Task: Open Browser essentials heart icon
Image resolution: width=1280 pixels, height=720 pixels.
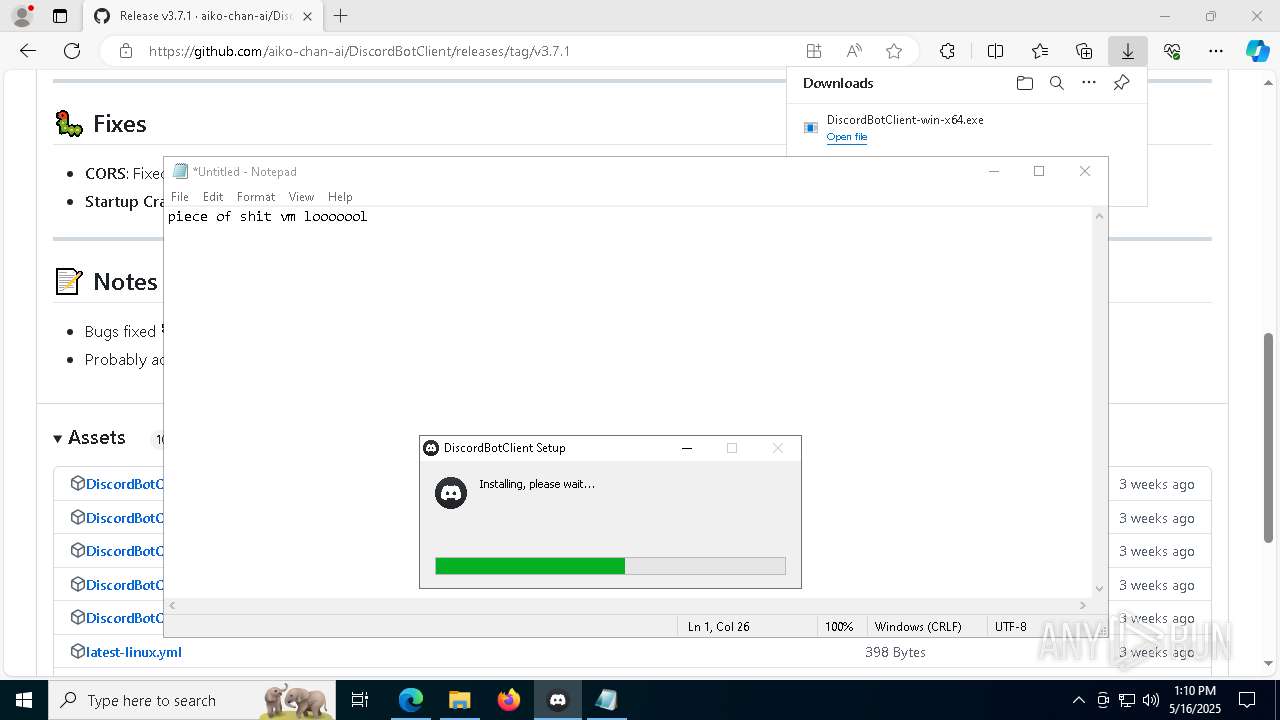Action: coord(1172,51)
